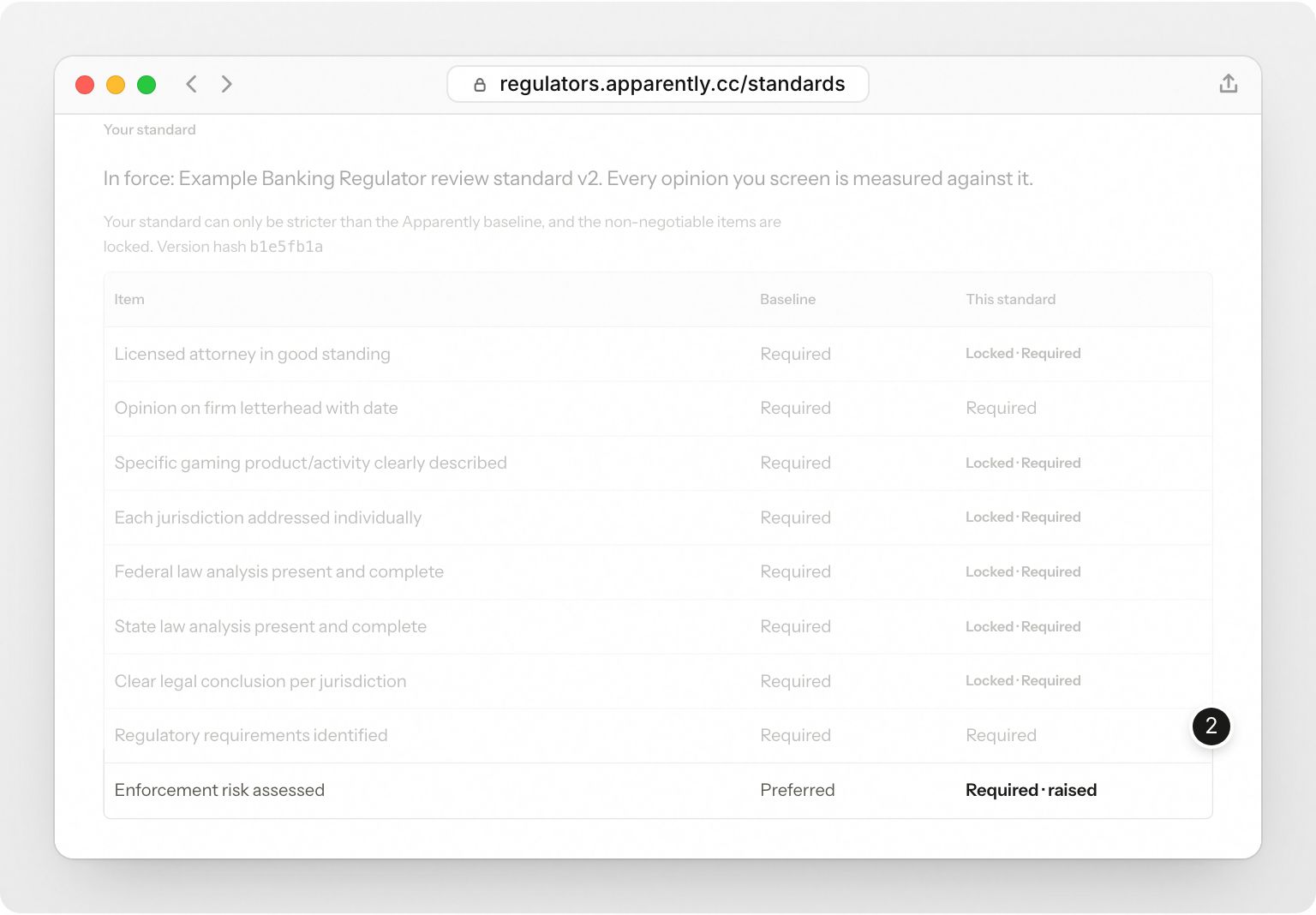Screen dimensions: 1316x915
Task: Minimize window using yellow button
Action: click(116, 85)
